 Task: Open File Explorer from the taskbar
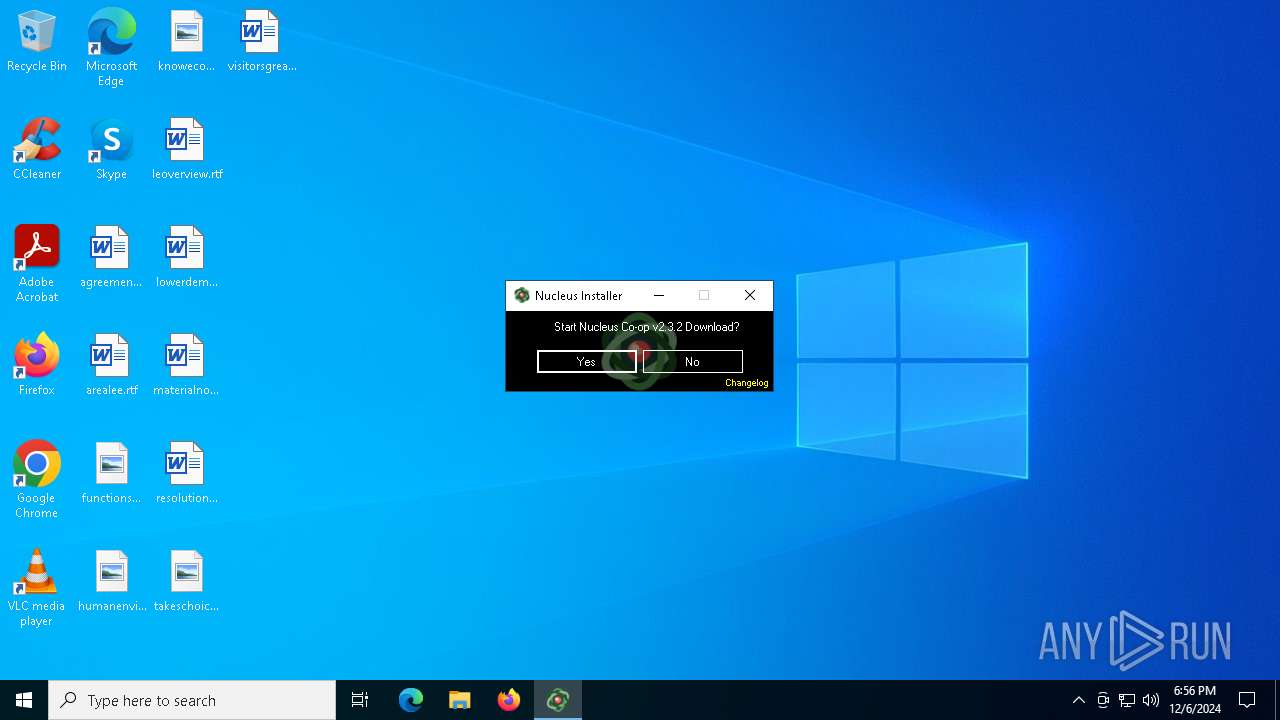[x=460, y=700]
